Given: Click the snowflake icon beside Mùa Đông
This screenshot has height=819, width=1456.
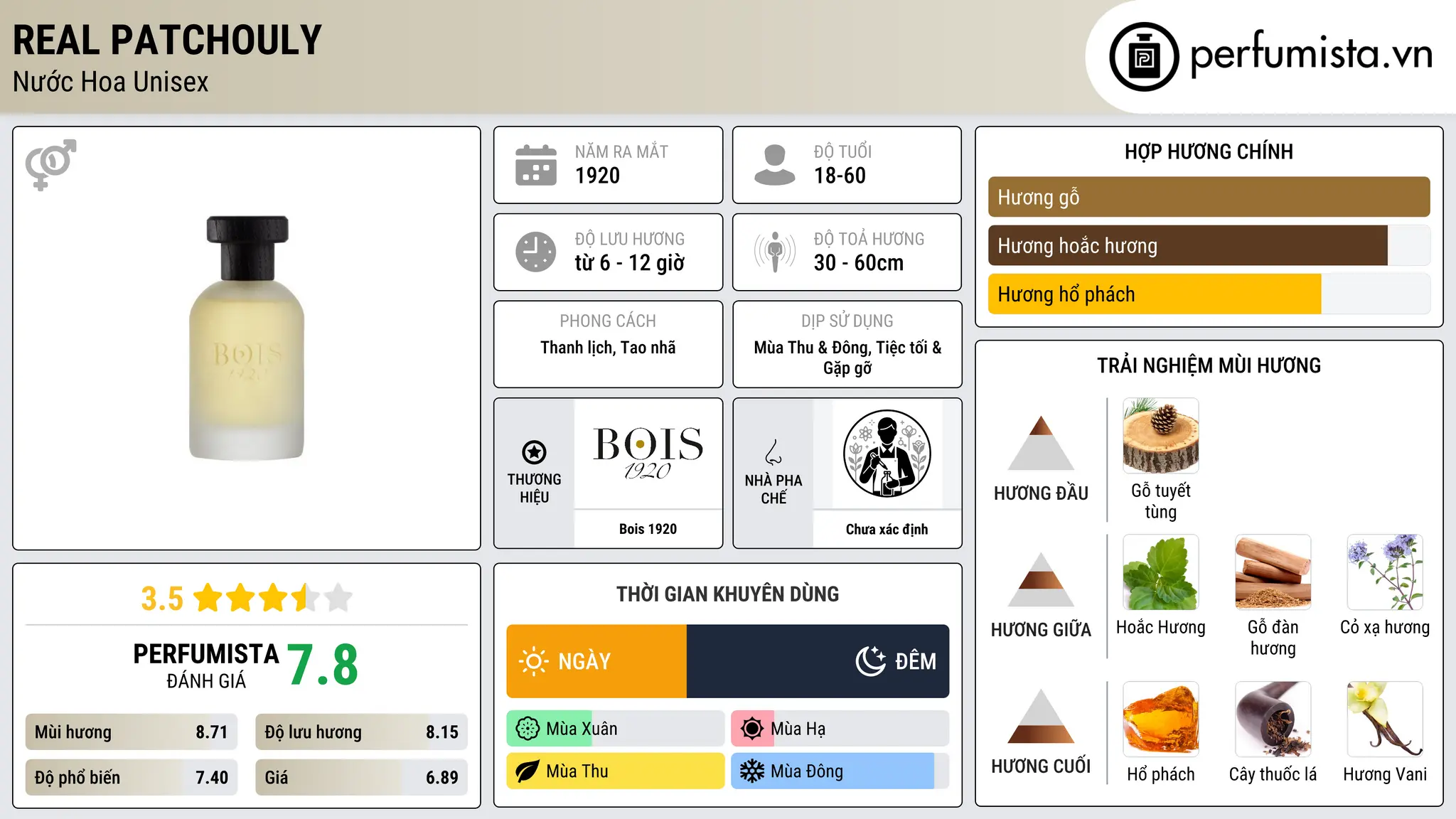Looking at the screenshot, I should tap(752, 771).
